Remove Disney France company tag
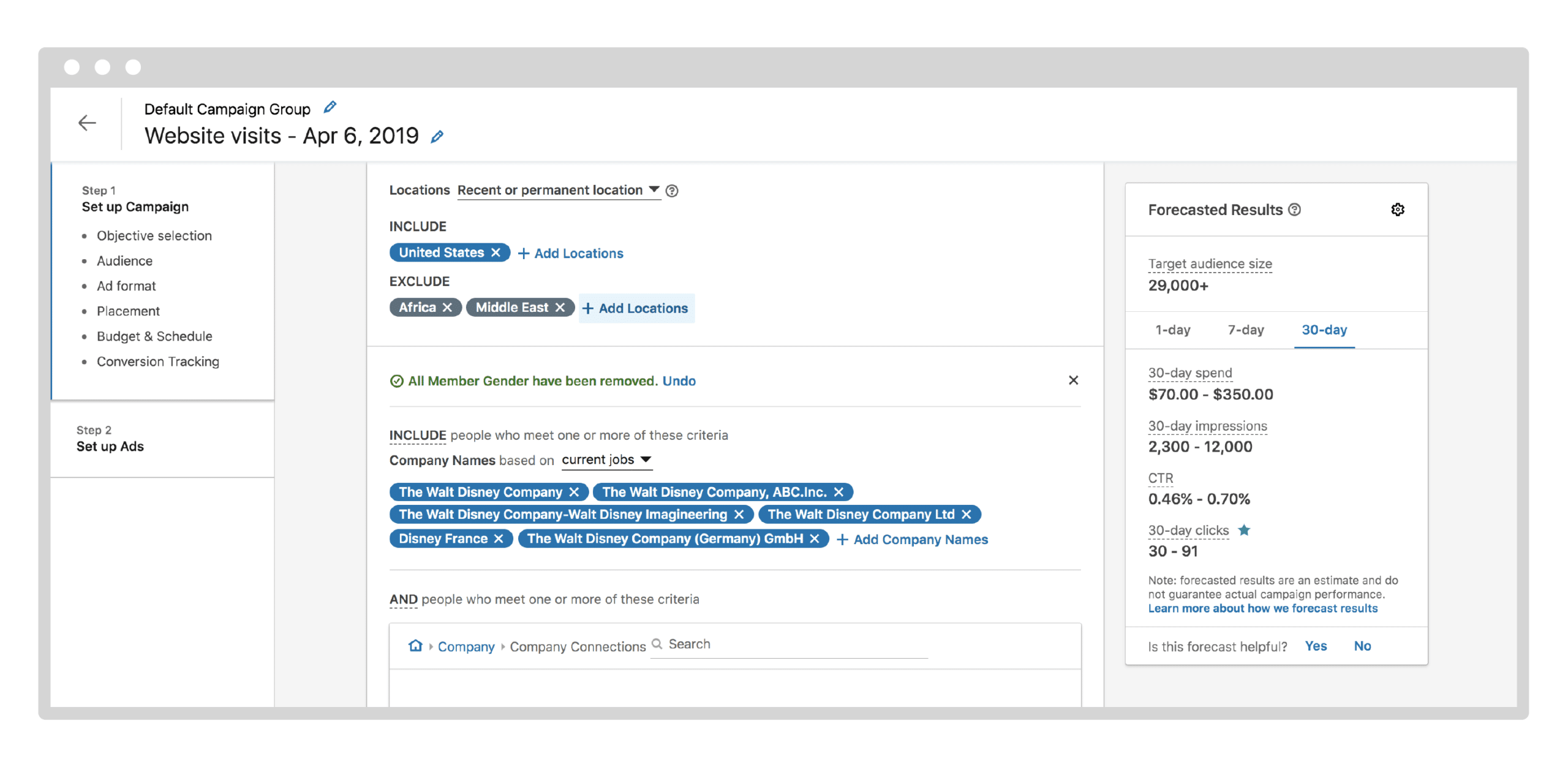 (499, 539)
